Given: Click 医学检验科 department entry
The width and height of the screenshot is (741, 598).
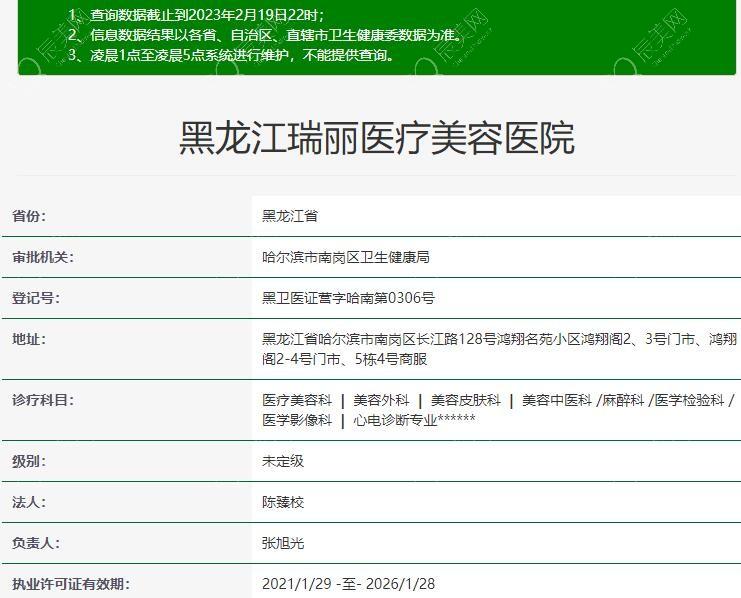Looking at the screenshot, I should [689, 400].
